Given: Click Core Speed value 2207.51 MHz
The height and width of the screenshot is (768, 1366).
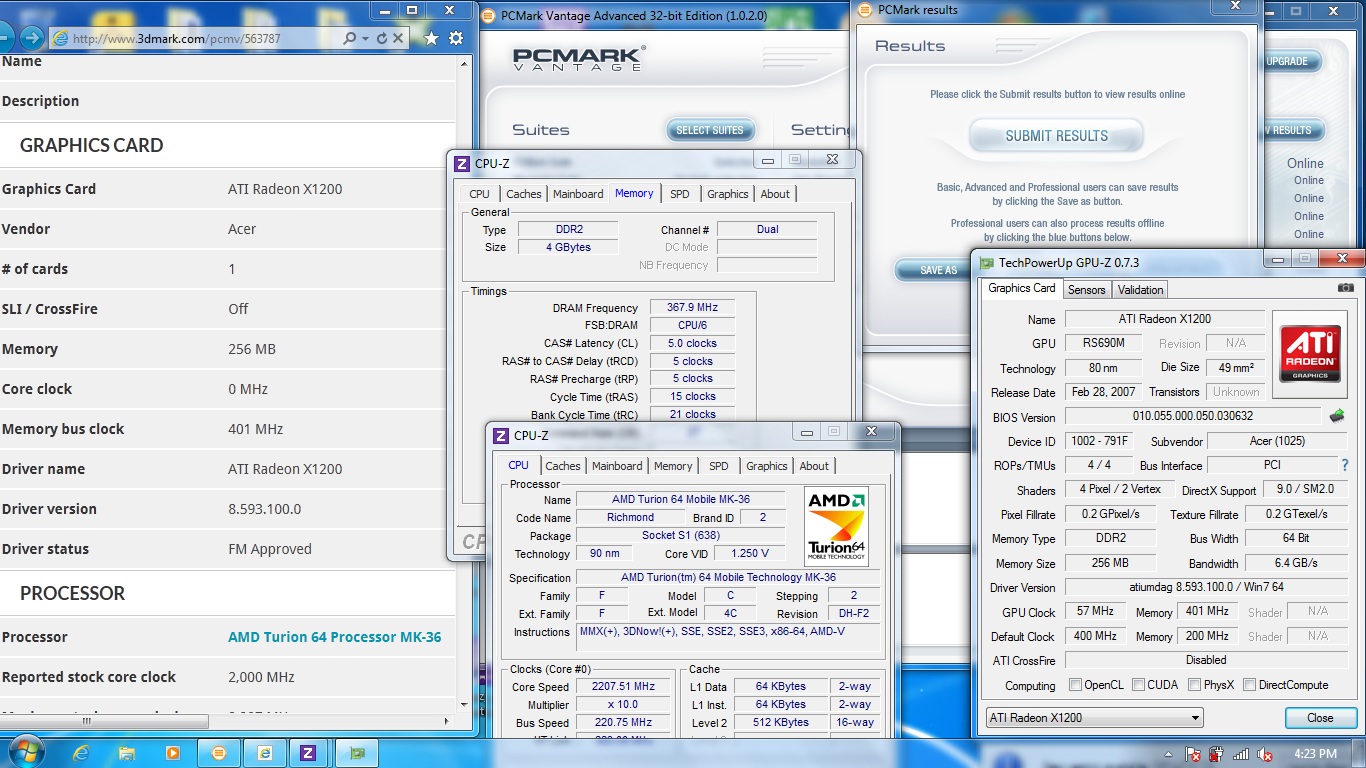Looking at the screenshot, I should click(624, 687).
